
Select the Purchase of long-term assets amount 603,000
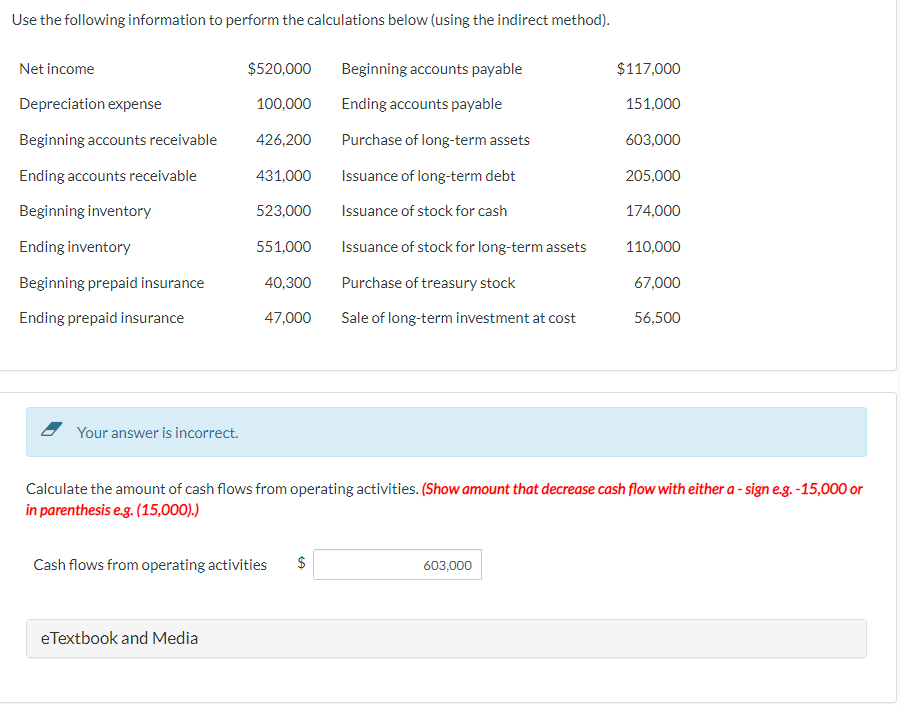pos(653,140)
